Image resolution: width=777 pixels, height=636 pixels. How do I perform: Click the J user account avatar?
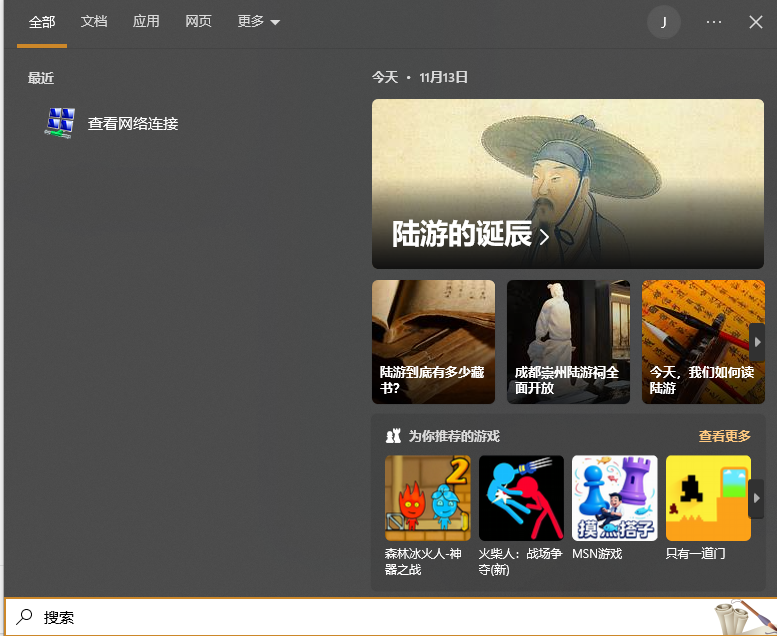click(x=664, y=22)
